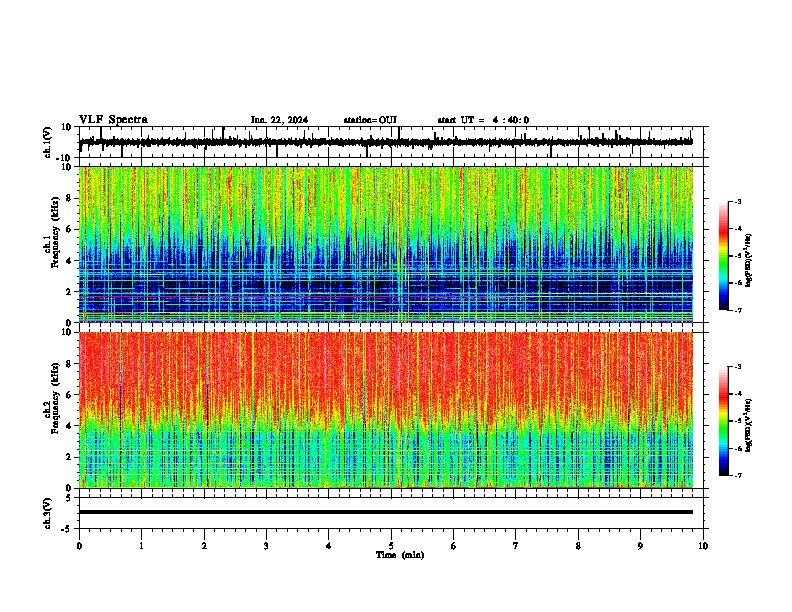Image resolution: width=792 pixels, height=612 pixels.
Task: Click the 'station=OUJ' header label
Action: point(370,120)
